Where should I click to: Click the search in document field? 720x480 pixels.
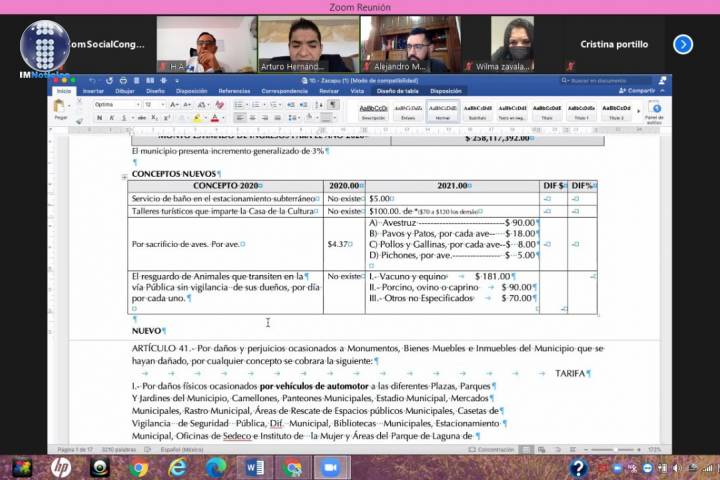point(605,81)
